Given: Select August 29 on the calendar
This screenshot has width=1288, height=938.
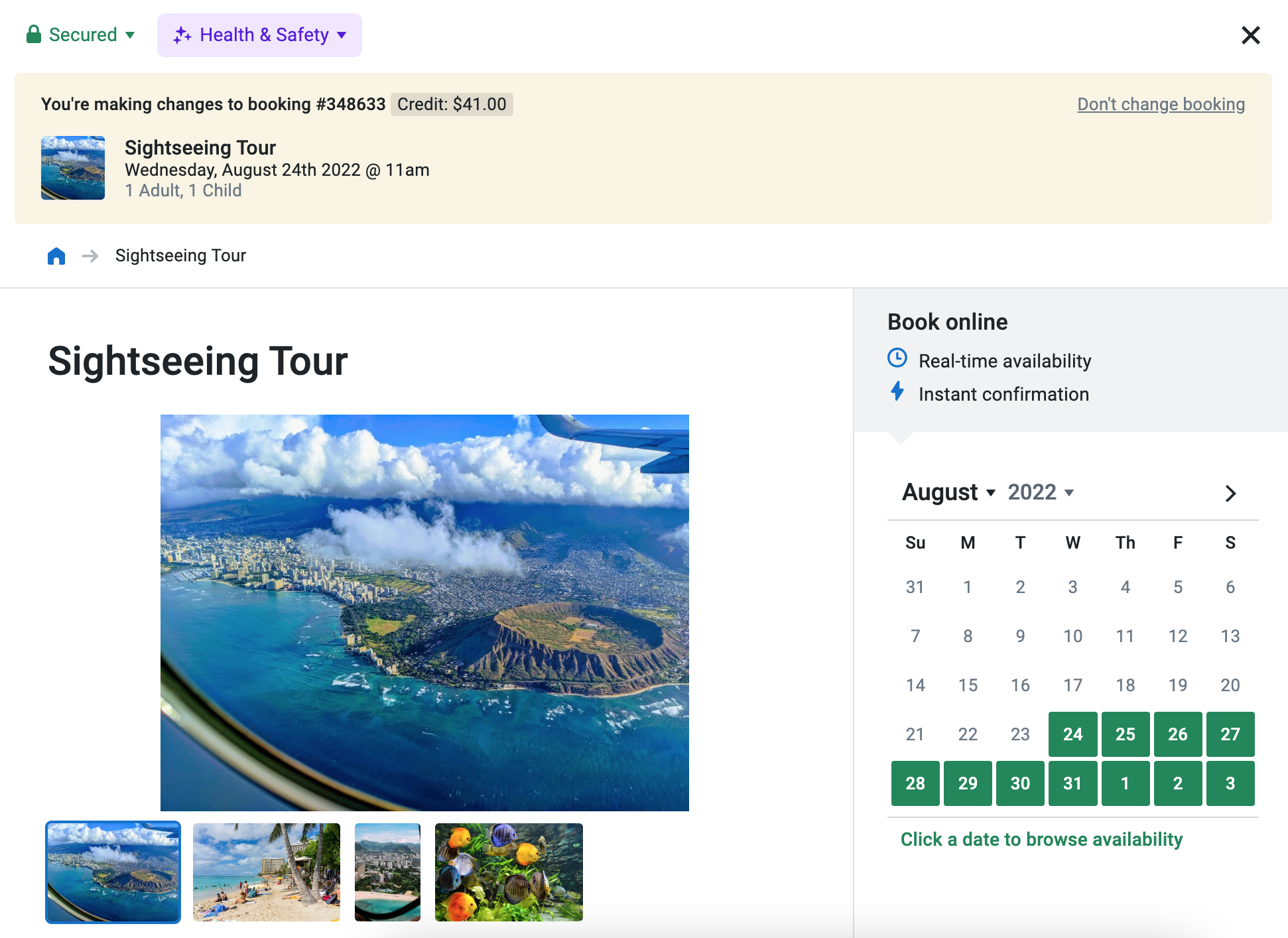Looking at the screenshot, I should tap(968, 783).
